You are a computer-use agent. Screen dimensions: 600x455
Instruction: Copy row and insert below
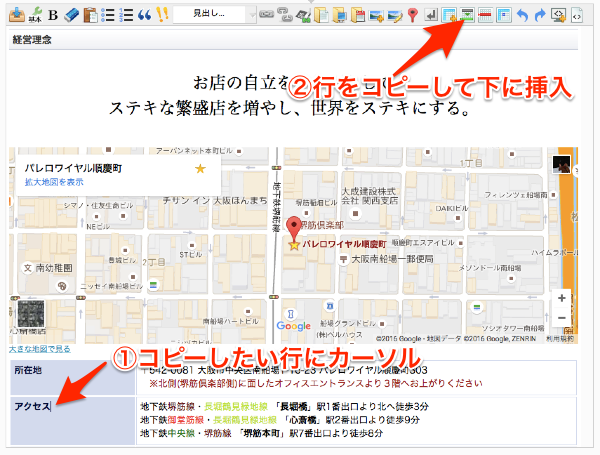(467, 15)
